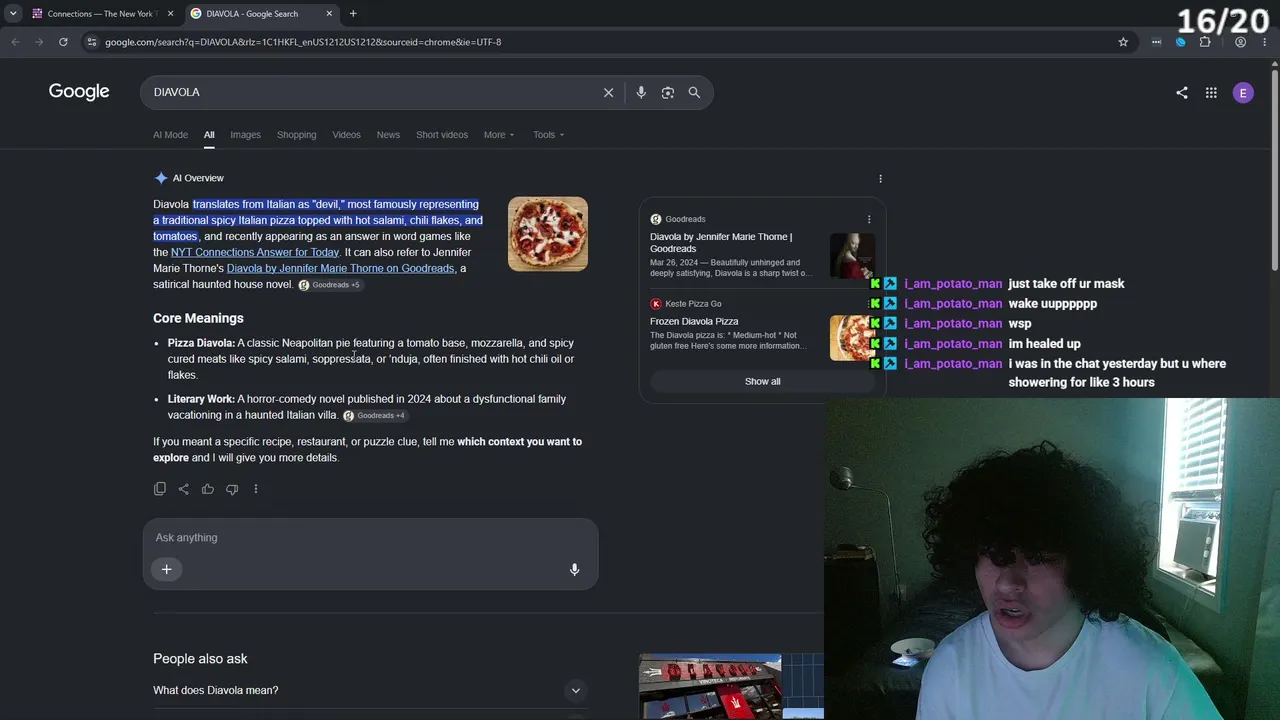
Task: Switch to News results
Action: 388,135
